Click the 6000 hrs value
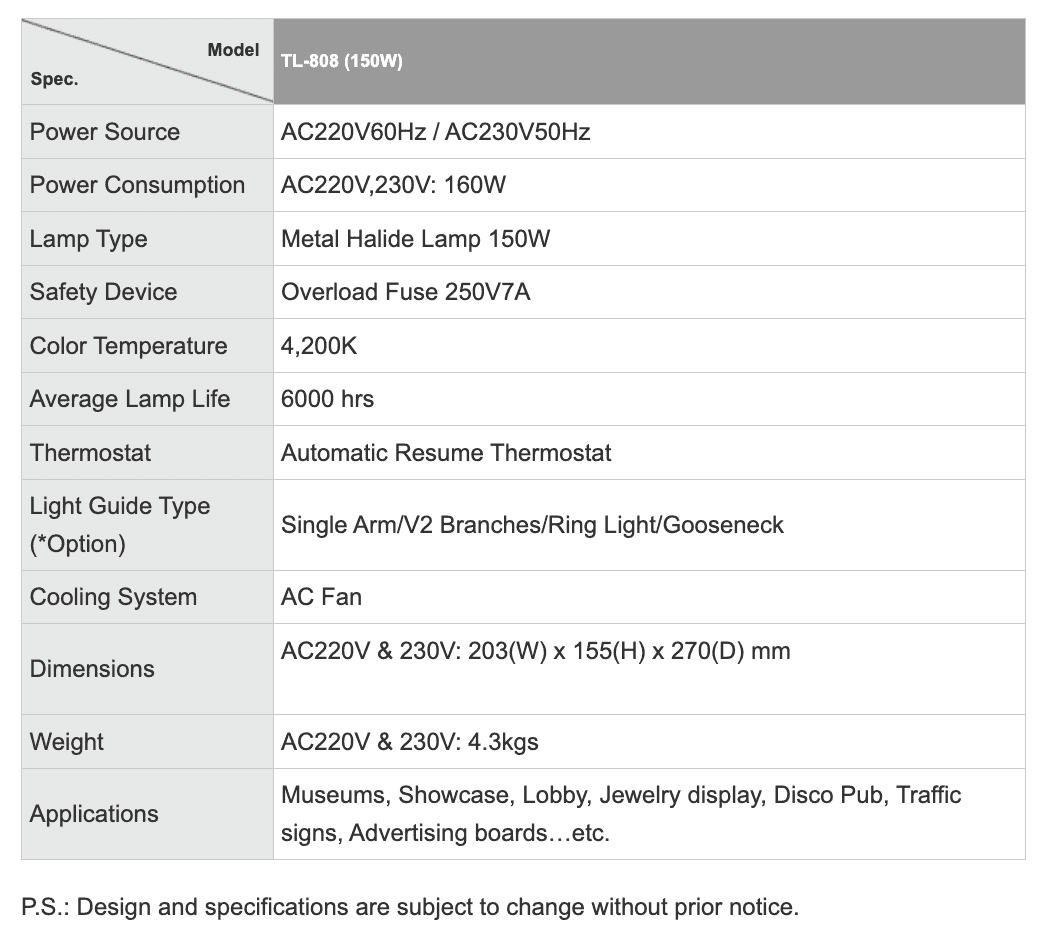This screenshot has height=934, width=1044. tap(327, 399)
